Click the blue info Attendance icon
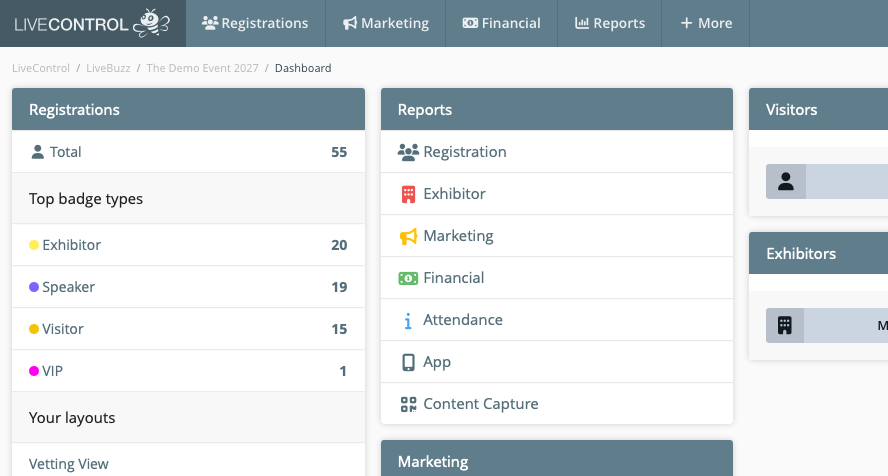888x476 pixels. pos(408,321)
